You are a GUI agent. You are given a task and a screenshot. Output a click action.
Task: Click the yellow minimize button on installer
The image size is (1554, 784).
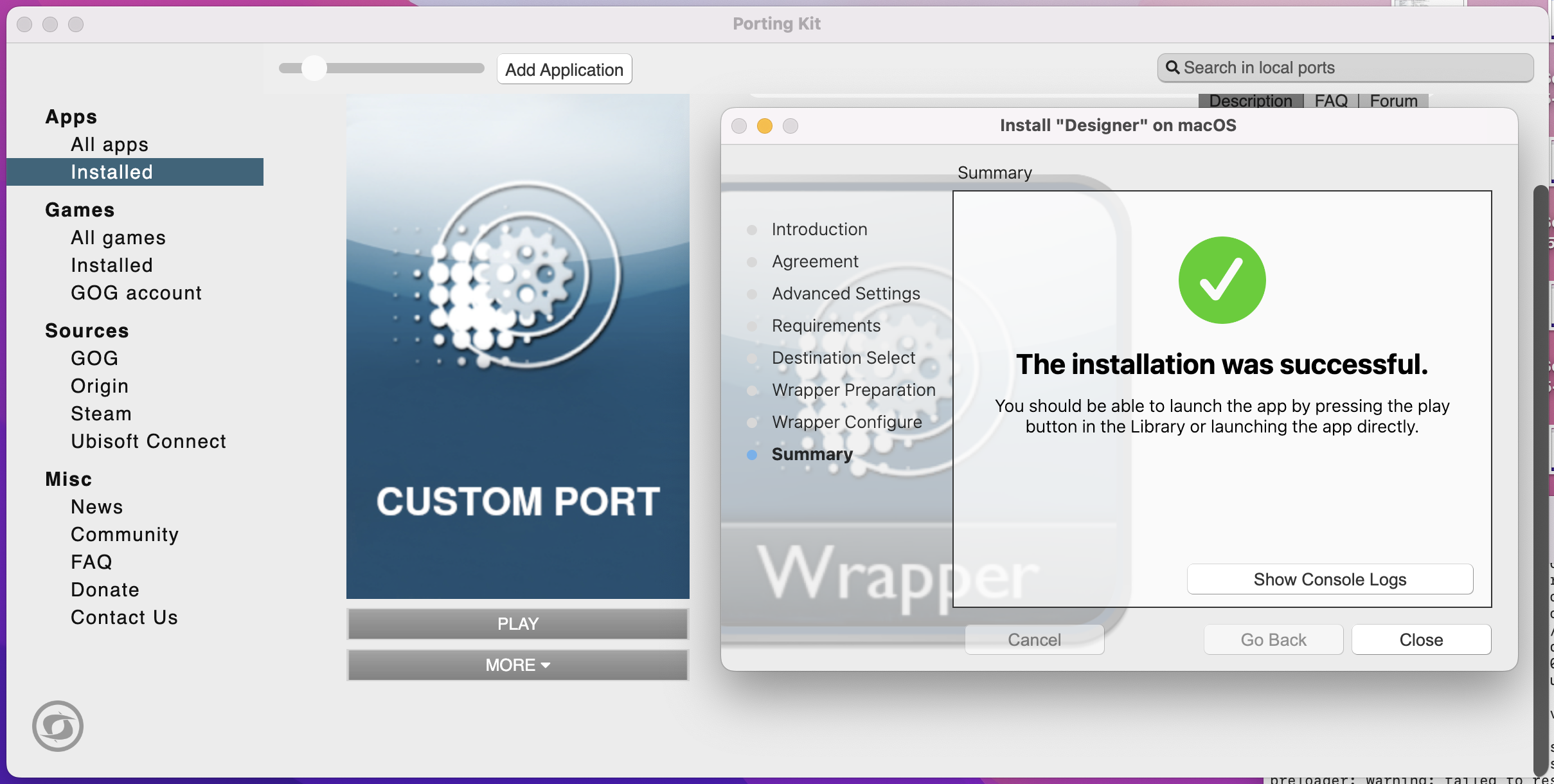[764, 126]
